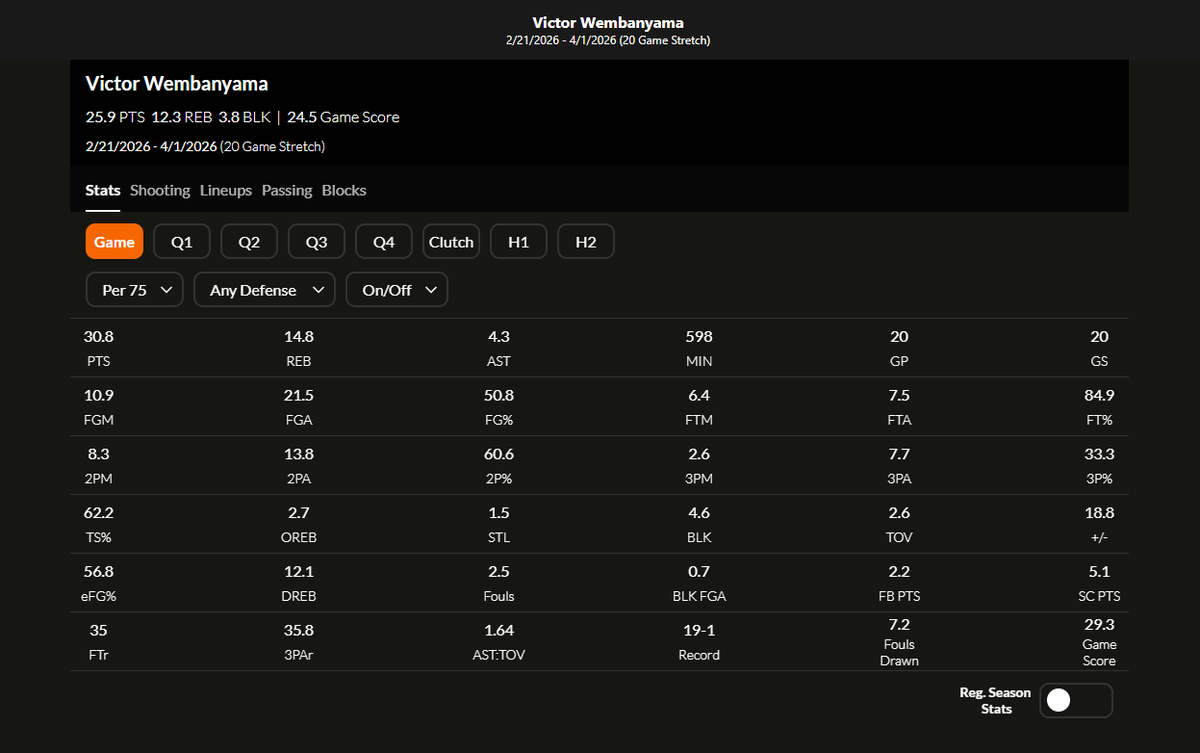Click the 13.8 2PA value
The image size is (1200, 753).
coord(299,454)
